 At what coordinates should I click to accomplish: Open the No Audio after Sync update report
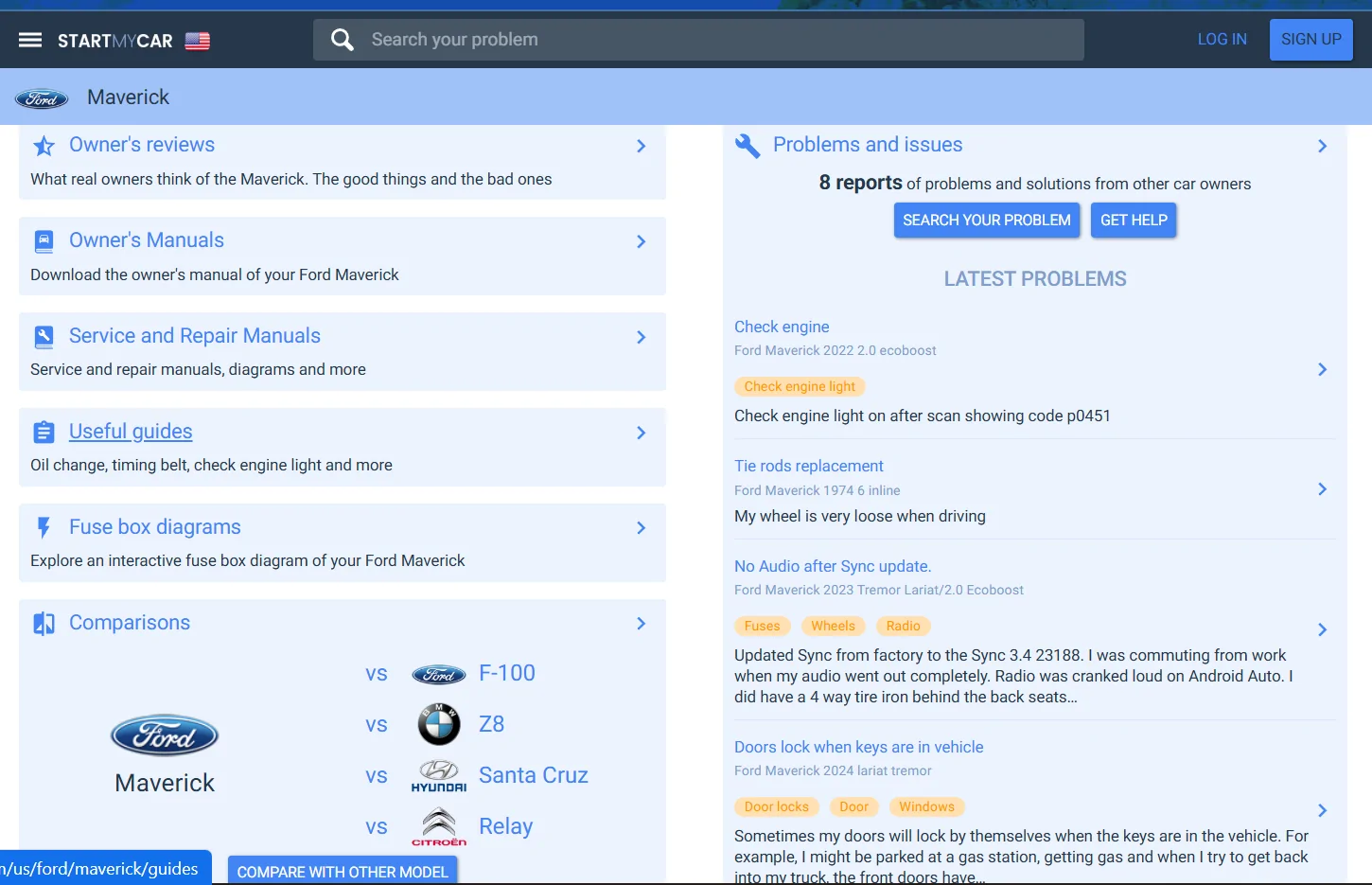point(833,566)
